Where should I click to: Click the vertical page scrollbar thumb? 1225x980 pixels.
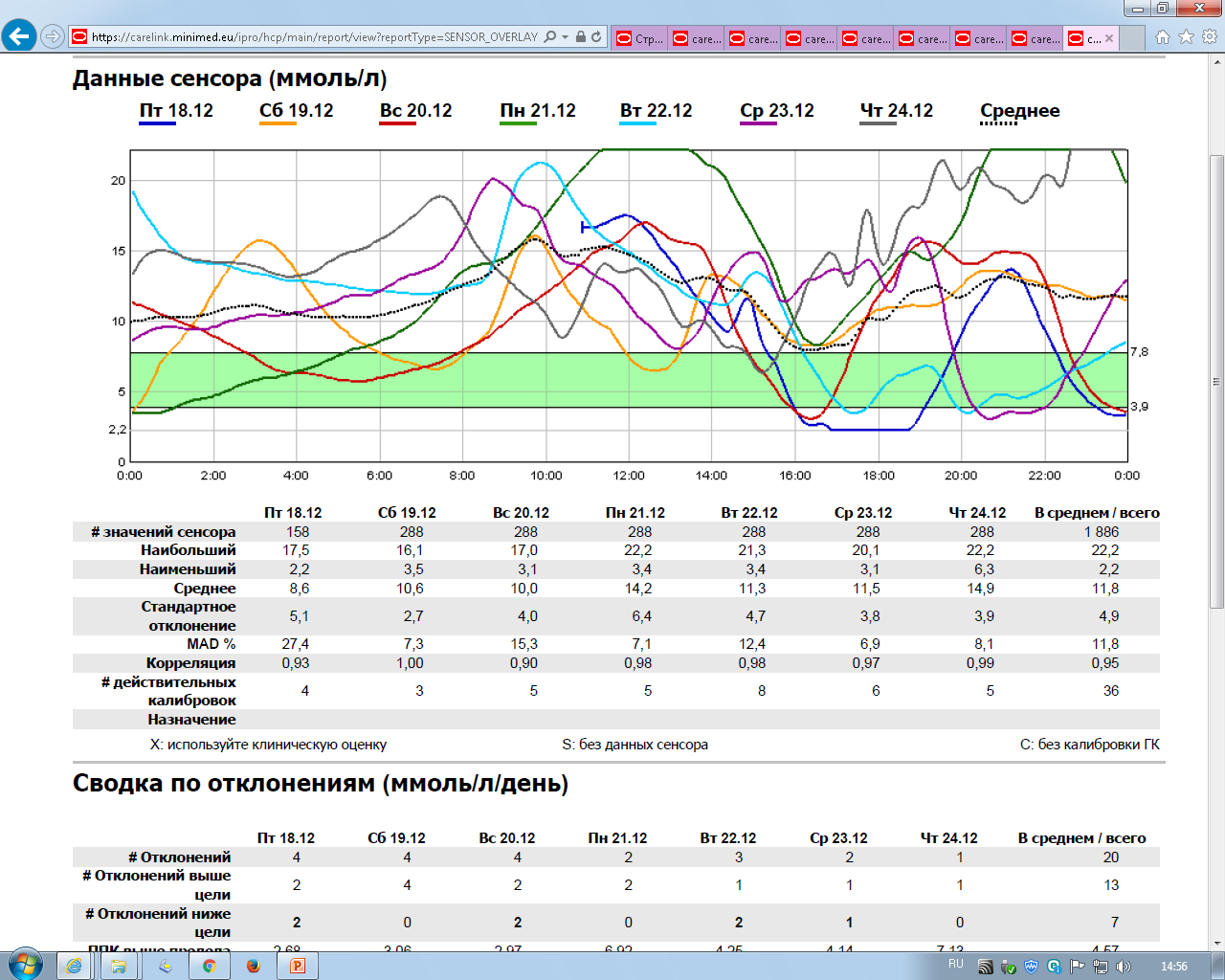(1216, 381)
